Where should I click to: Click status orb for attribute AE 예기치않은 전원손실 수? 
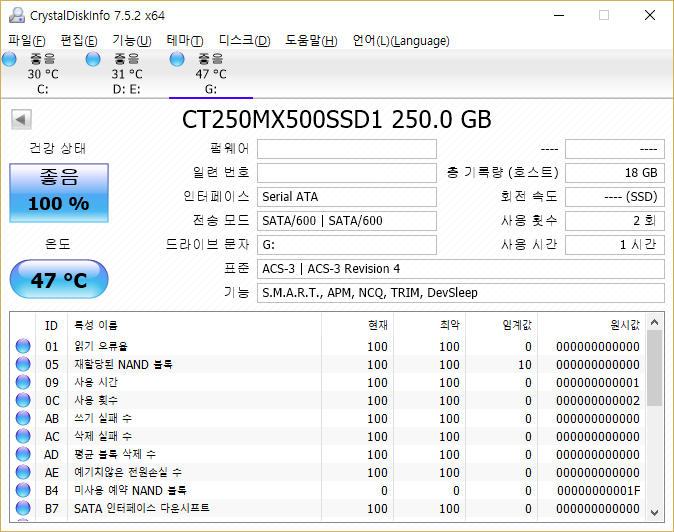(x=23, y=472)
